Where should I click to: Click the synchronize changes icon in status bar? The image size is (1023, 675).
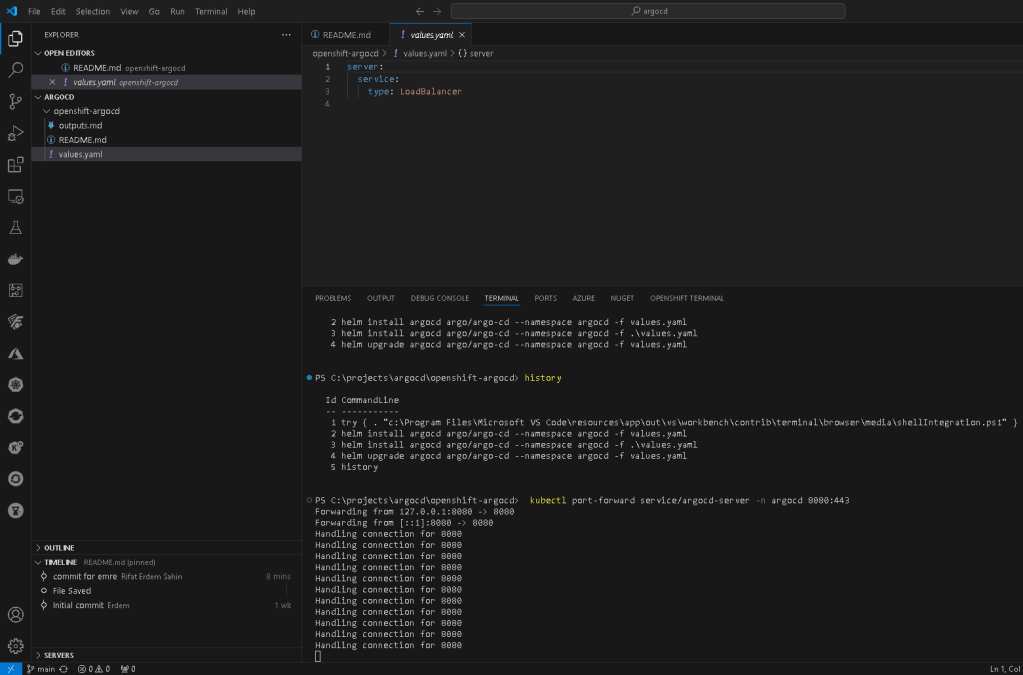click(x=63, y=669)
